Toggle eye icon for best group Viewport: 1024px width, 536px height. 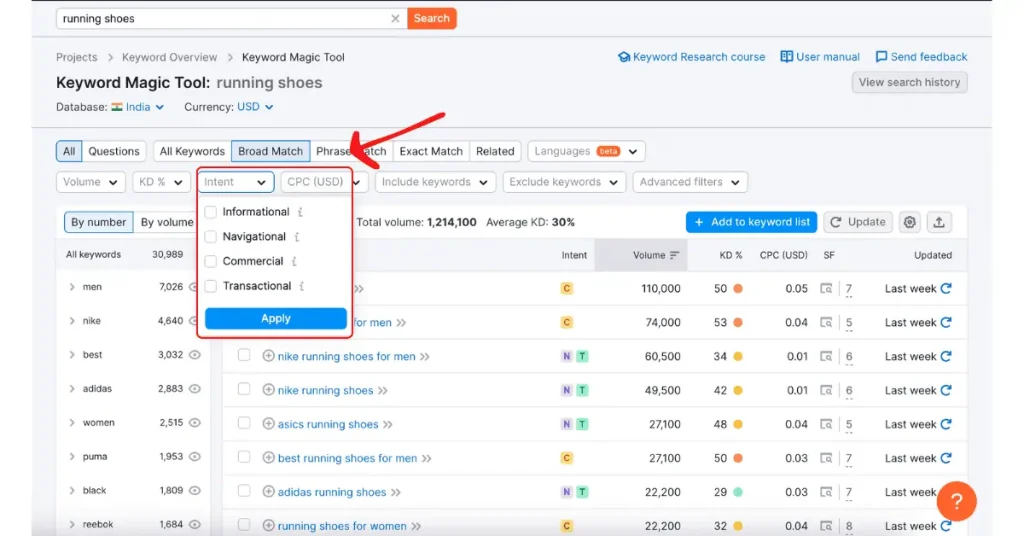click(195, 355)
